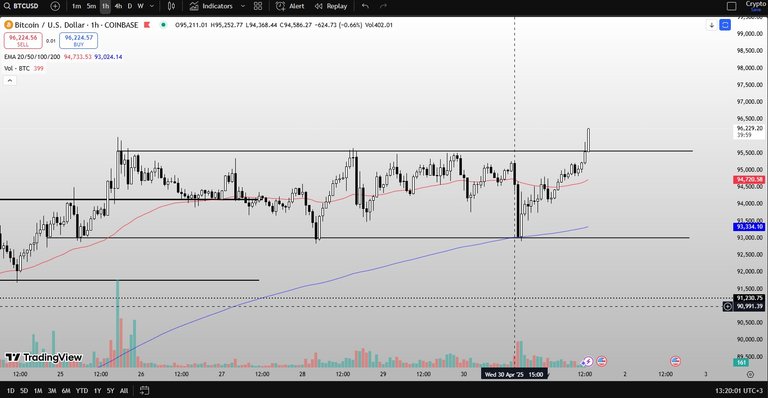768x398 pixels.
Task: Click the blue 93,334.10 EMA price label
Action: tap(749, 227)
